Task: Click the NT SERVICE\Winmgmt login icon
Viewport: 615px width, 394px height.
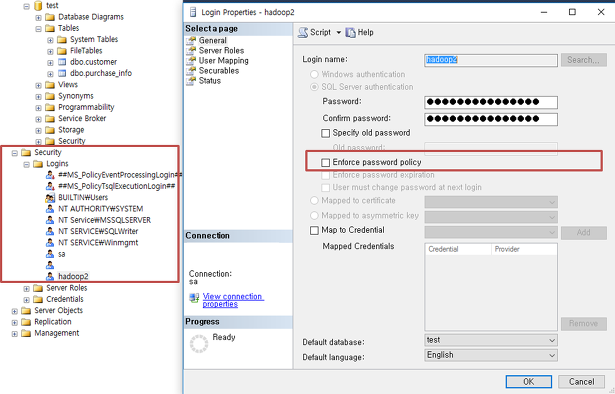Action: [50, 243]
